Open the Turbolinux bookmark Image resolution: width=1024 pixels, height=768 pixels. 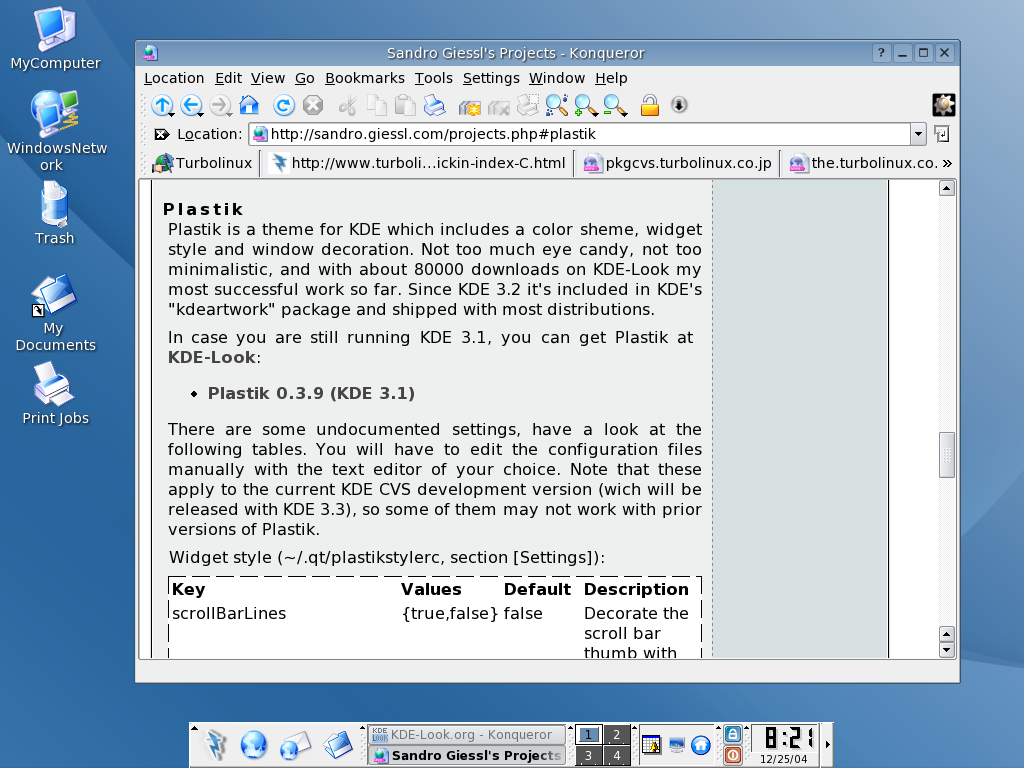202,163
